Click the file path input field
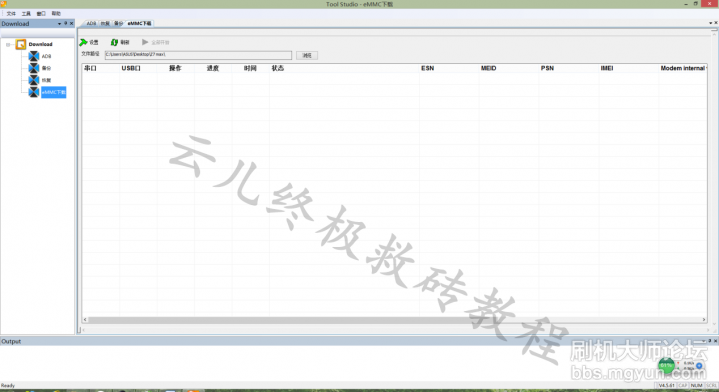719x392 pixels. pos(198,55)
